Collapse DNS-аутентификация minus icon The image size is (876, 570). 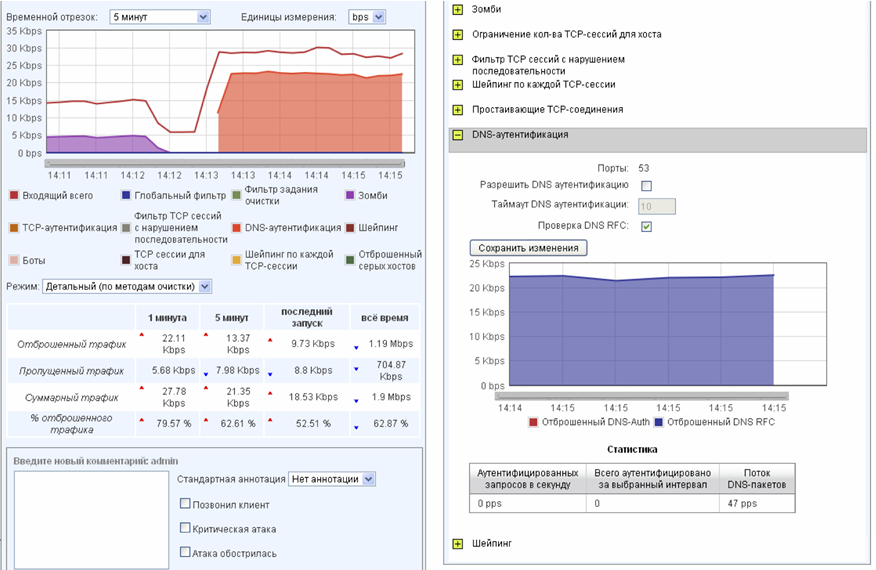tap(458, 135)
